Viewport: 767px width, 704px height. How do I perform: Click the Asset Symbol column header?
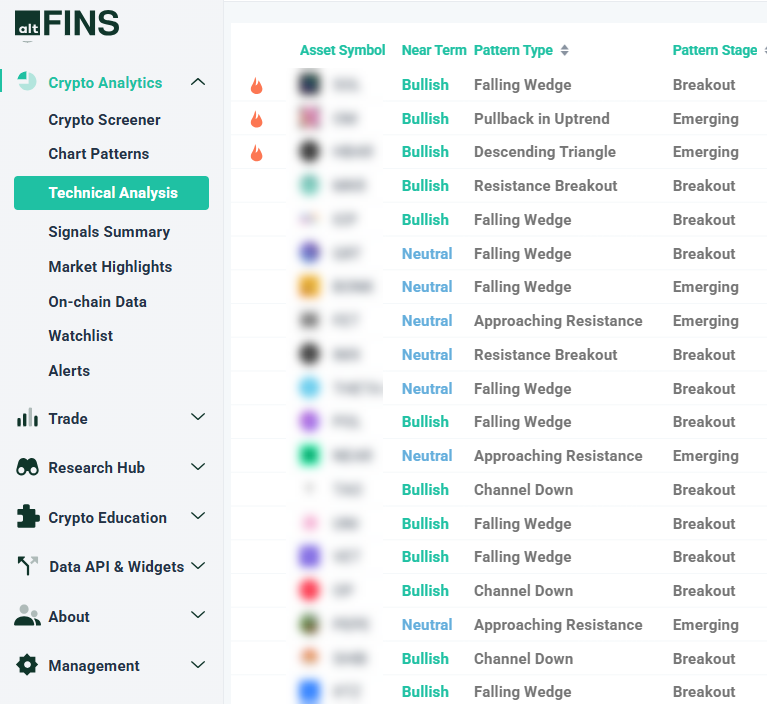342,51
